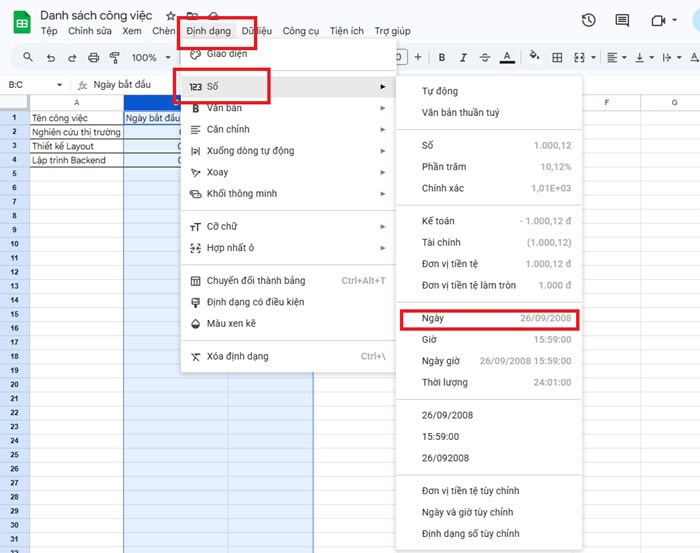Open the text color underlined A

coord(507,56)
